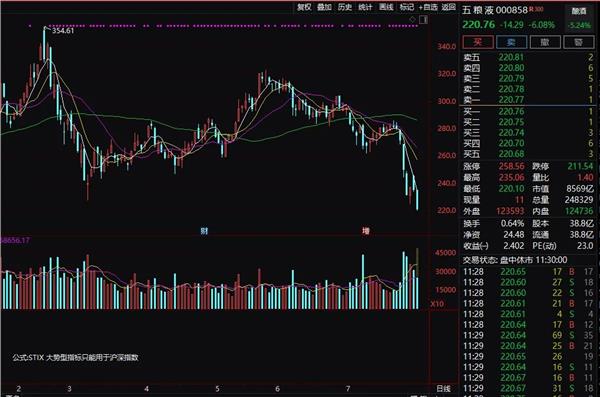Viewport: 600px width, 397px height.
Task: Click the R300 badge next to stock code
Action: [x=536, y=9]
